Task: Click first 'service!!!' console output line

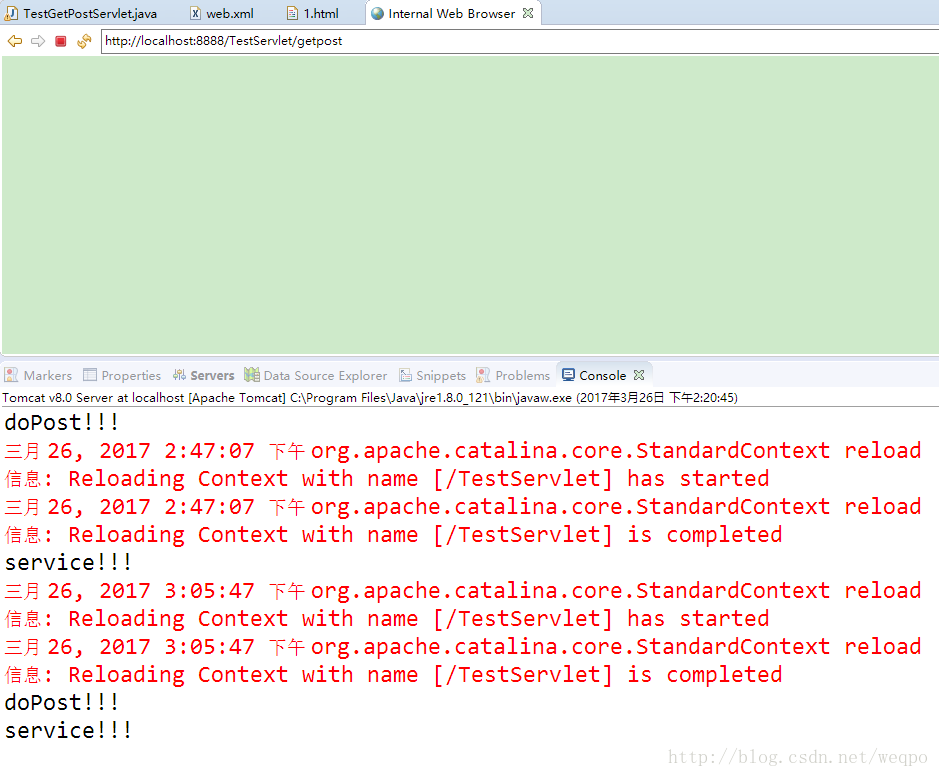Action: click(68, 563)
